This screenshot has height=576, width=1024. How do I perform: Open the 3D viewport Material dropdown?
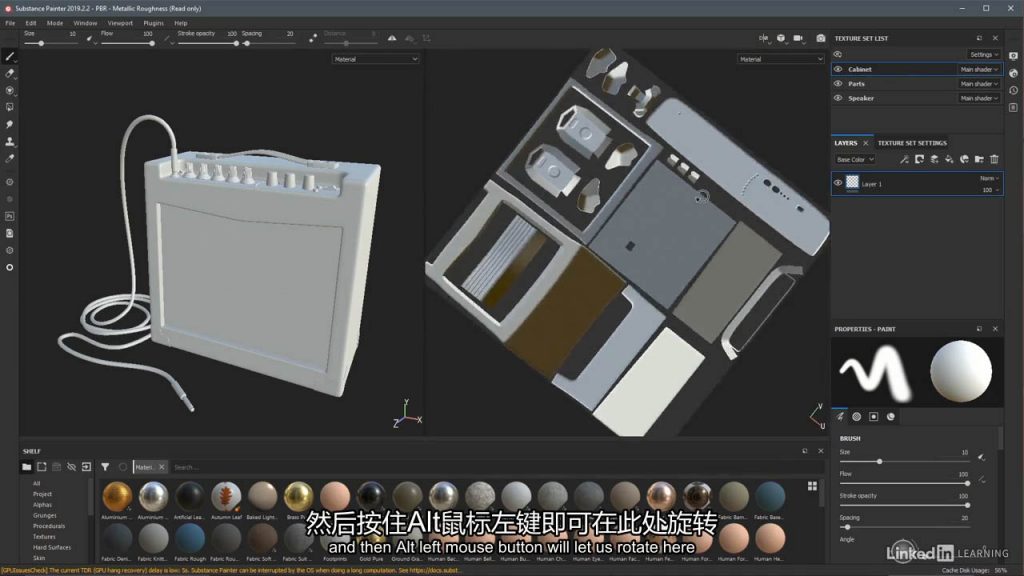(x=375, y=59)
